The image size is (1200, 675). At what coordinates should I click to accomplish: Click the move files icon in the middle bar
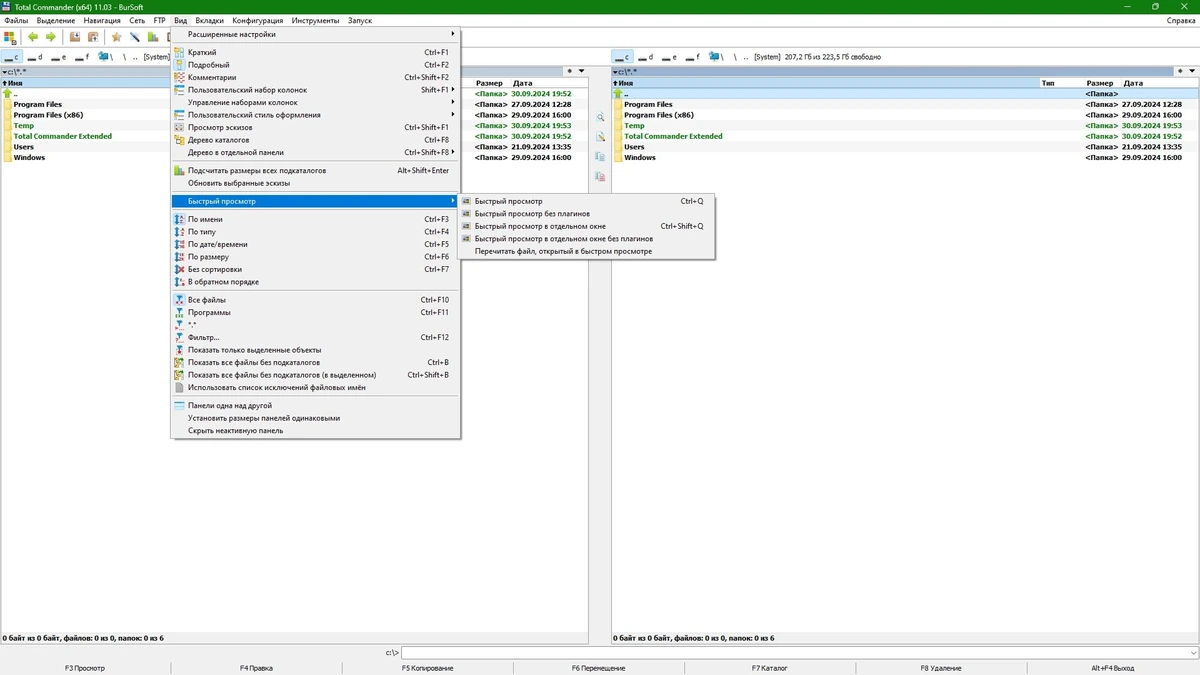tap(600, 176)
